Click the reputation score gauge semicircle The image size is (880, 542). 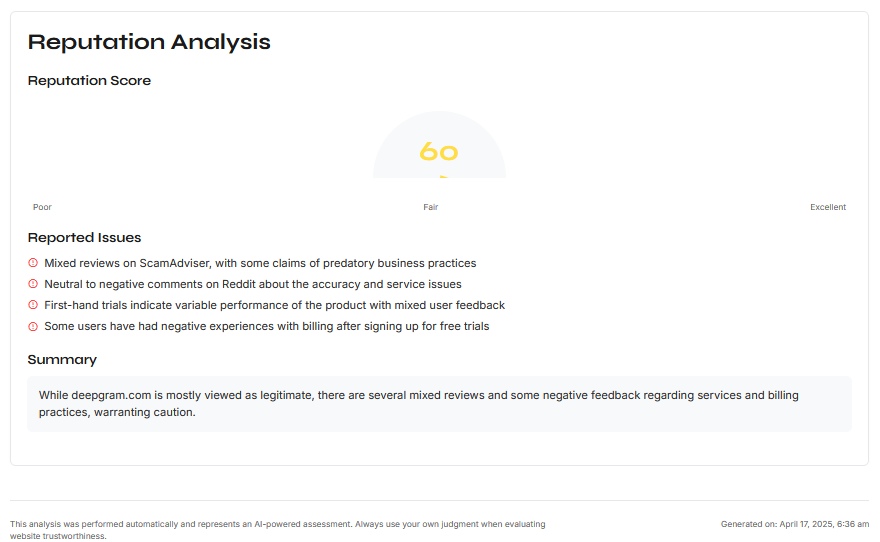tap(439, 145)
